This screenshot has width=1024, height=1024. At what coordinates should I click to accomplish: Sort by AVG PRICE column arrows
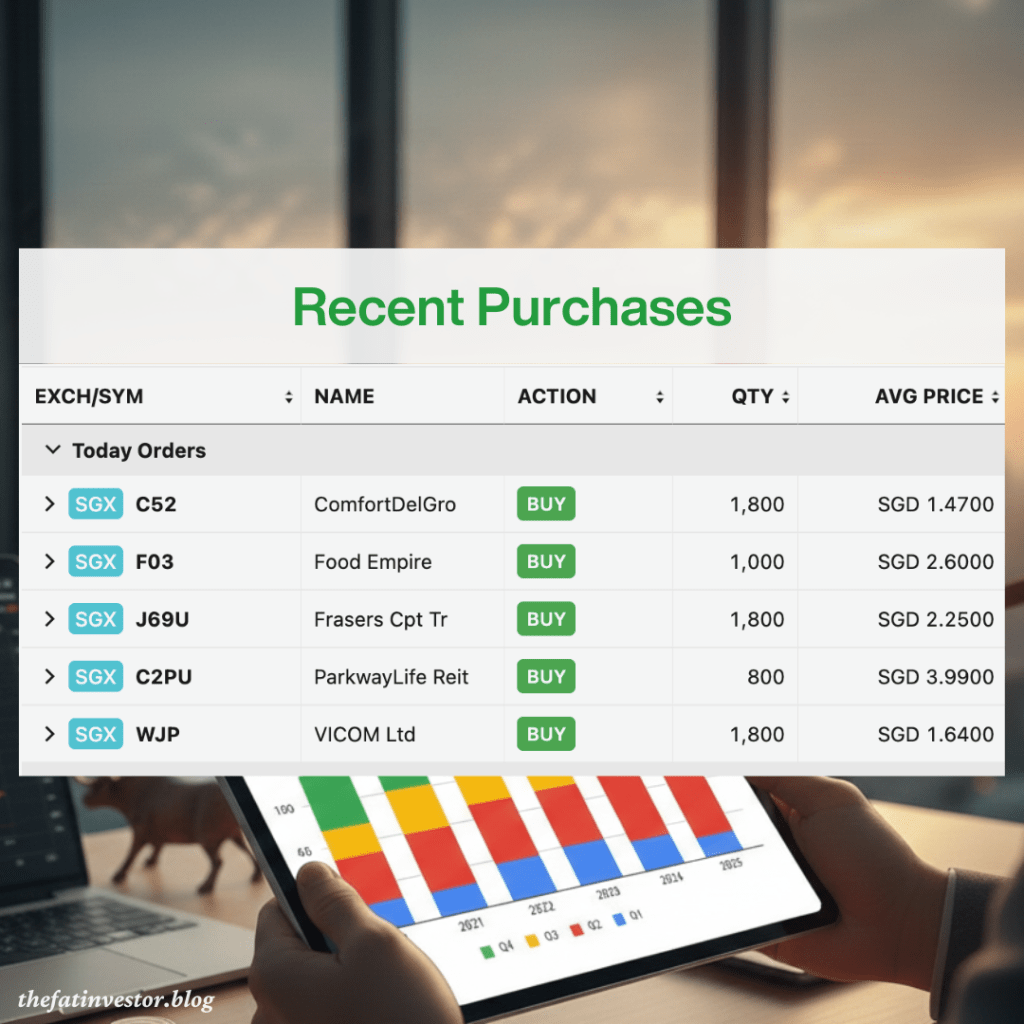tap(995, 397)
